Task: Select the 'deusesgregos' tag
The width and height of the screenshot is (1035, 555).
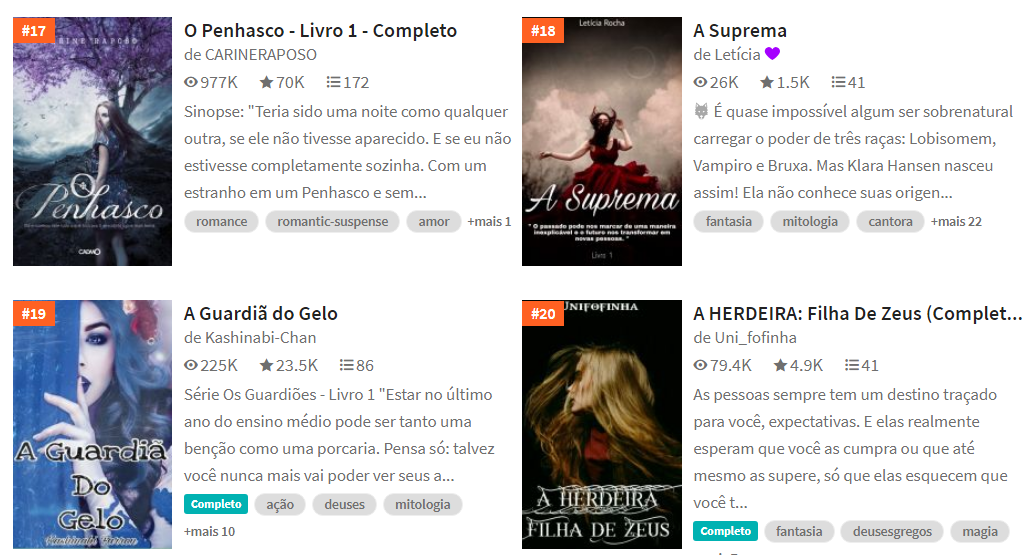Action: coord(892,531)
